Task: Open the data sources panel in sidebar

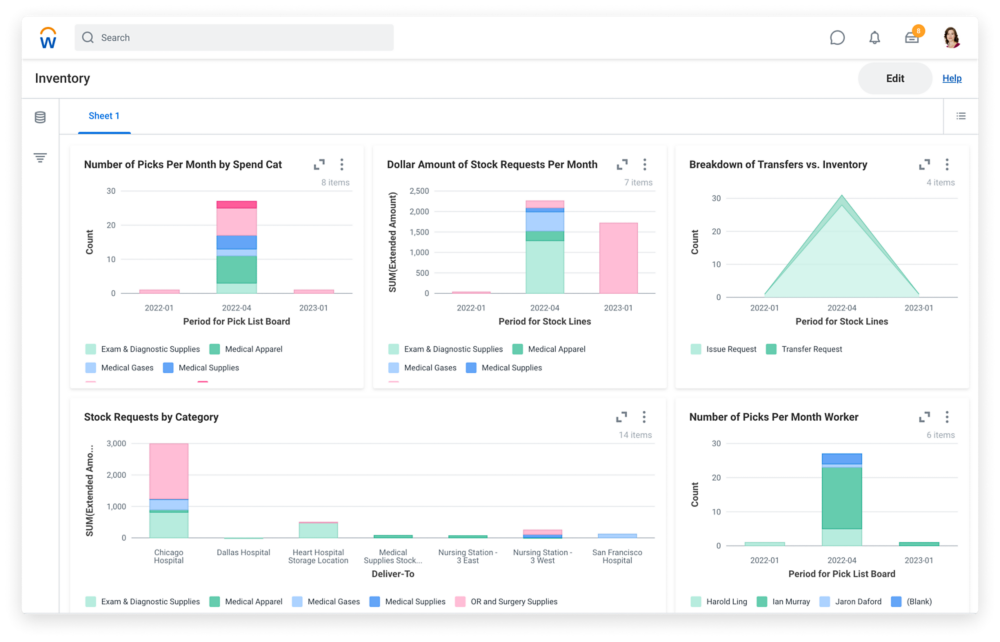Action: pyautogui.click(x=39, y=117)
